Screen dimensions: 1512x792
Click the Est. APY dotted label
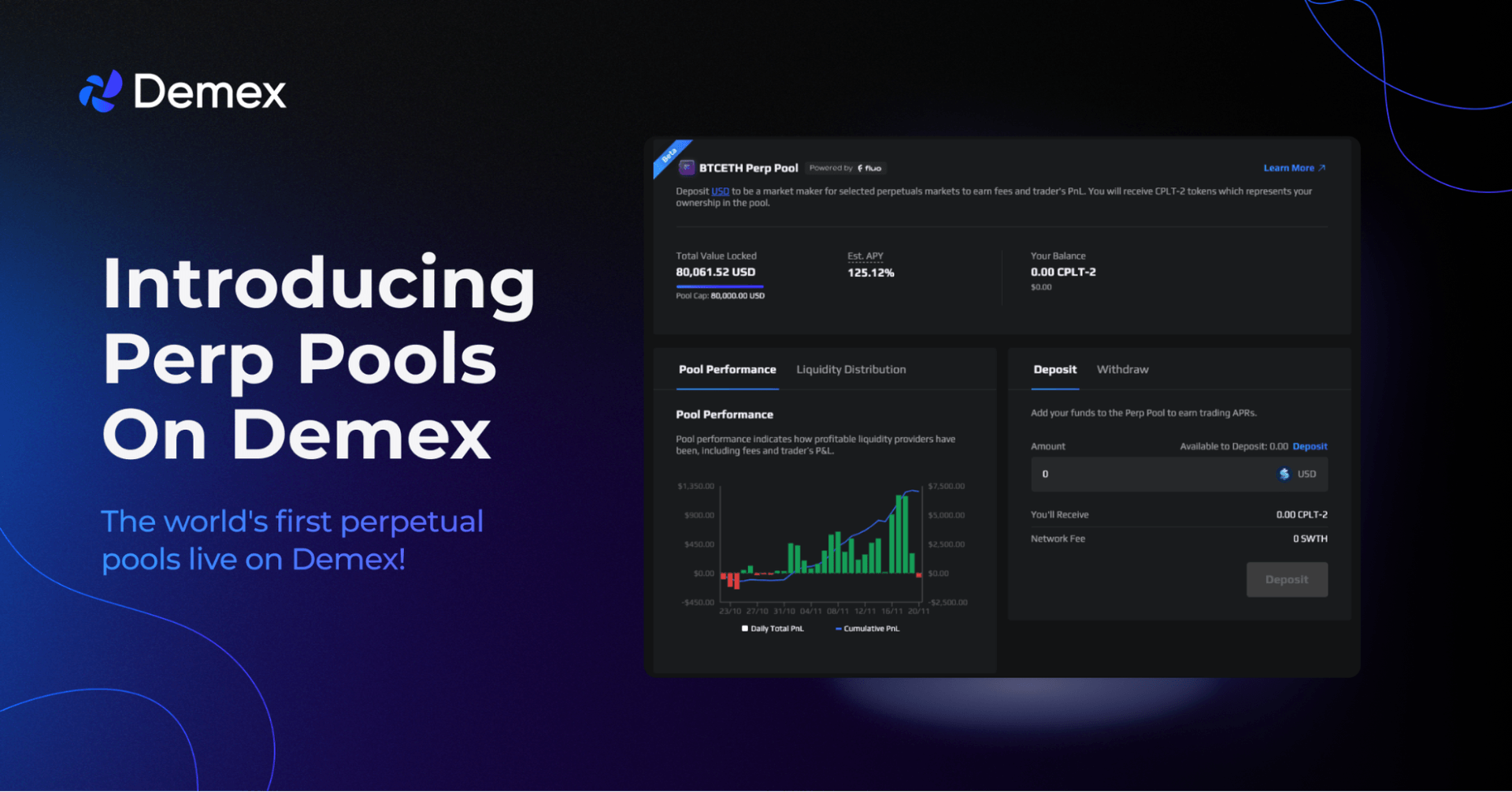coord(865,256)
